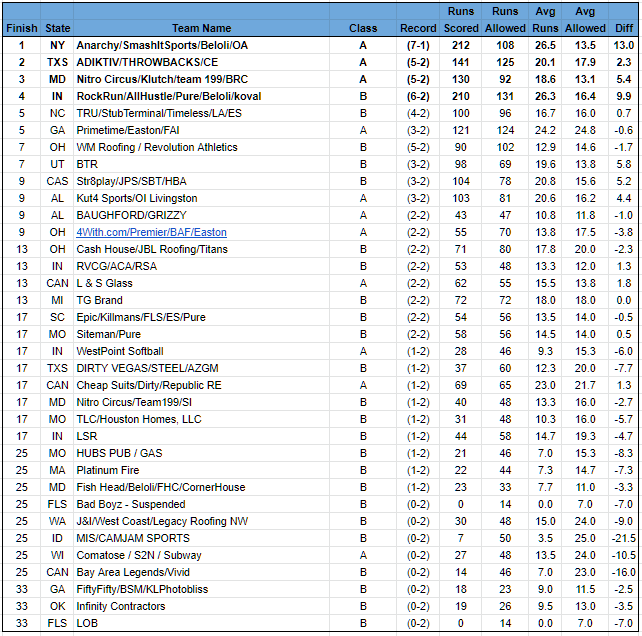Select J&I/West Coast/Legacy Roofing NW cell

[x=201, y=521]
